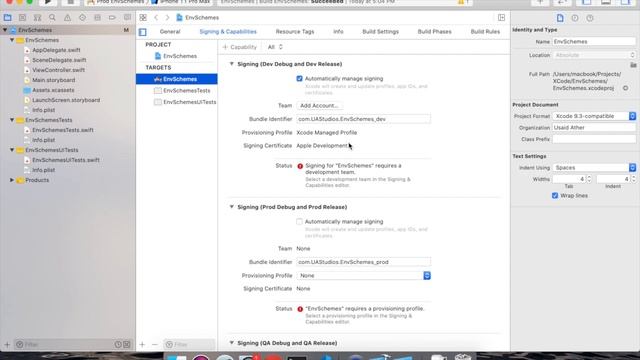Collapse the Signing (Prod Debug and Prod Release) section
The height and width of the screenshot is (360, 640).
point(231,207)
